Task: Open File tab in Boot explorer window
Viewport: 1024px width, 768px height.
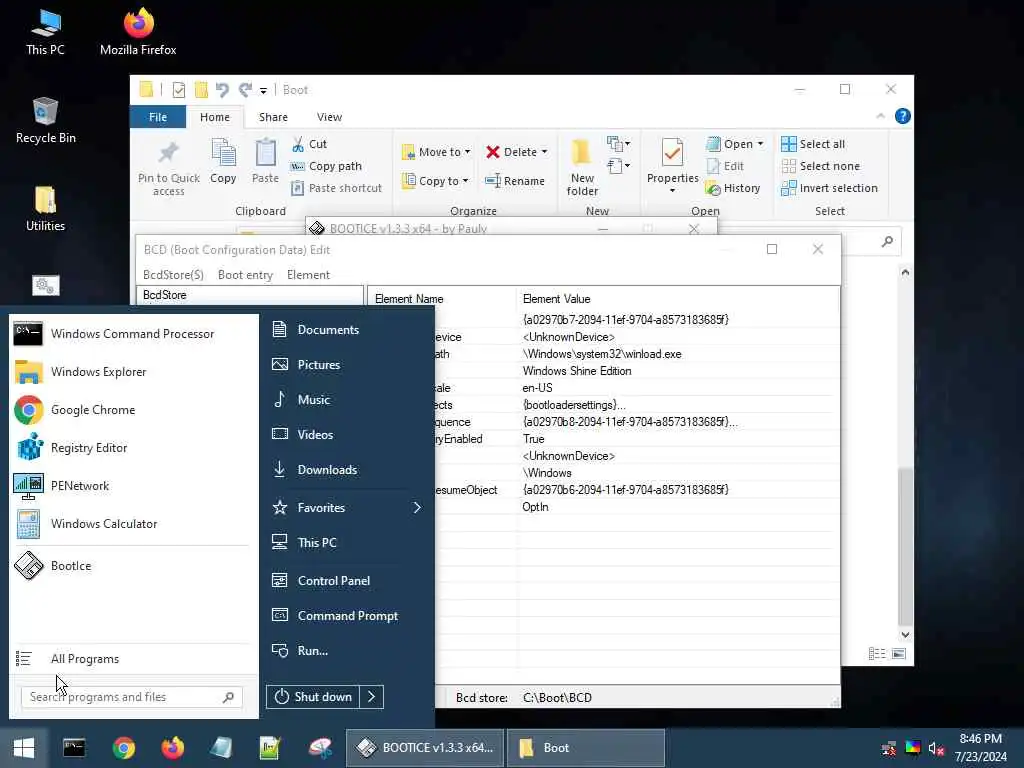Action: click(x=158, y=117)
